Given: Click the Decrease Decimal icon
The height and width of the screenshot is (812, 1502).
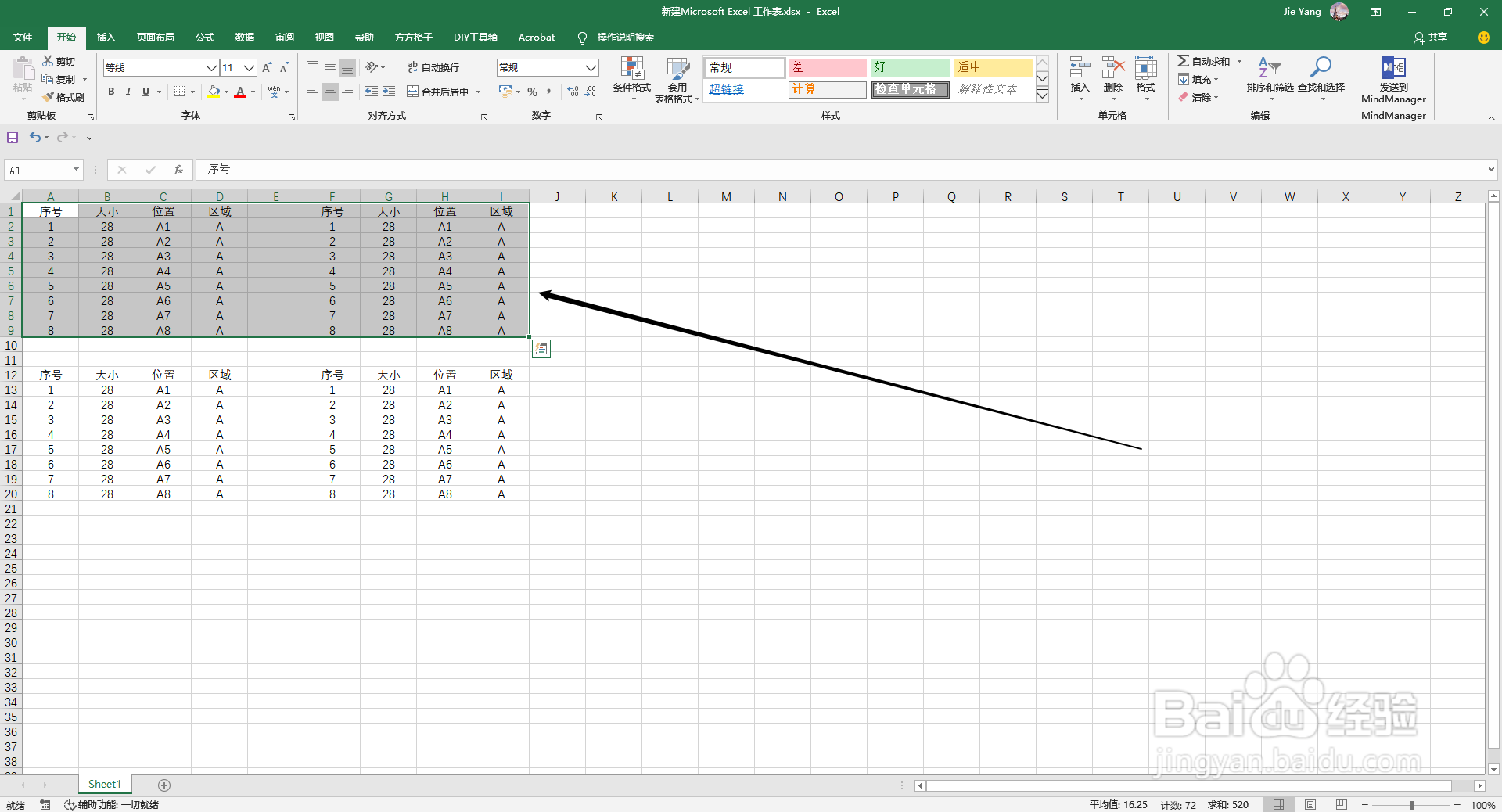Looking at the screenshot, I should click(591, 92).
